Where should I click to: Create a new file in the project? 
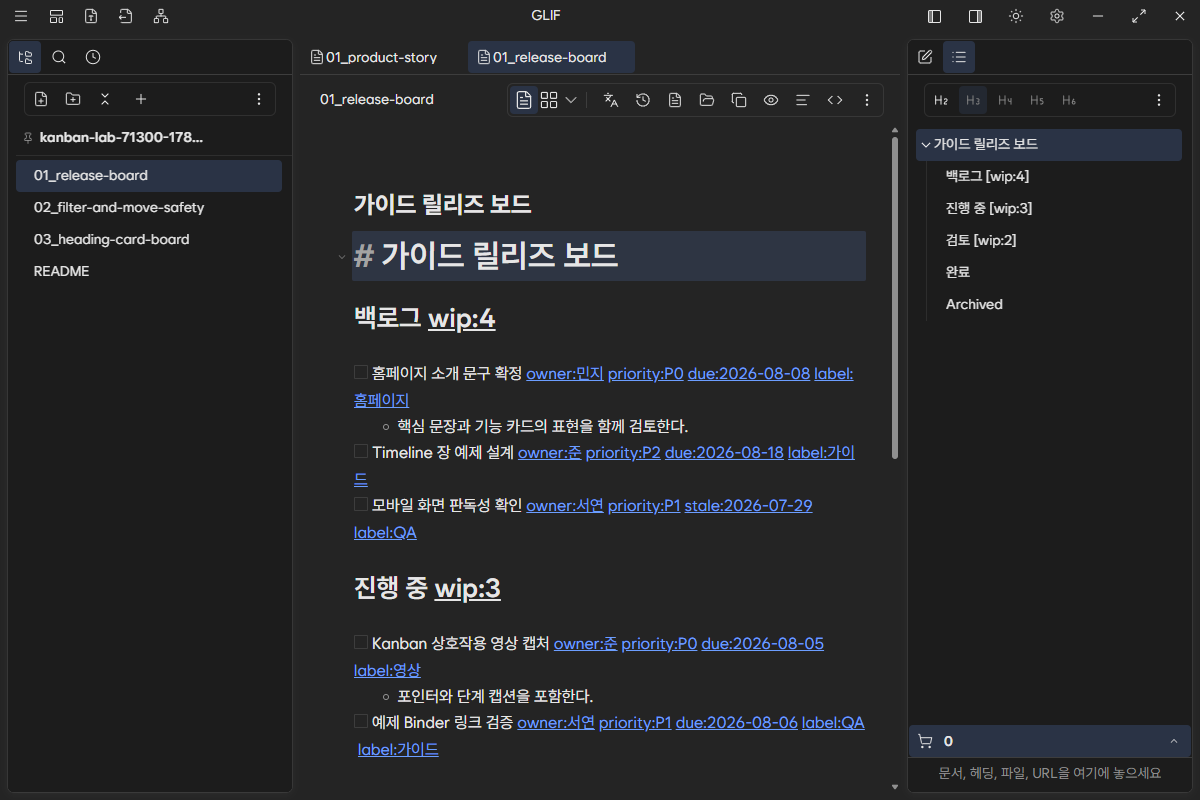tap(41, 99)
